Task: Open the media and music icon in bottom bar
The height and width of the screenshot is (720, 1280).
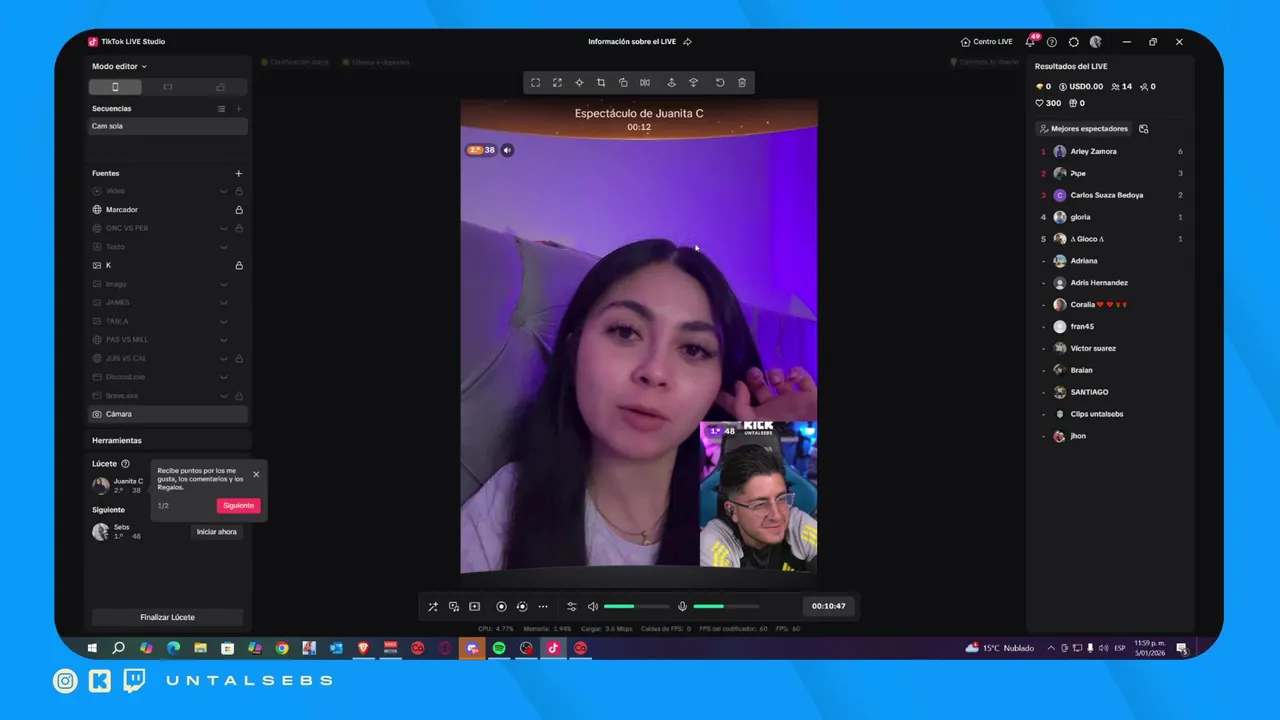Action: (454, 606)
